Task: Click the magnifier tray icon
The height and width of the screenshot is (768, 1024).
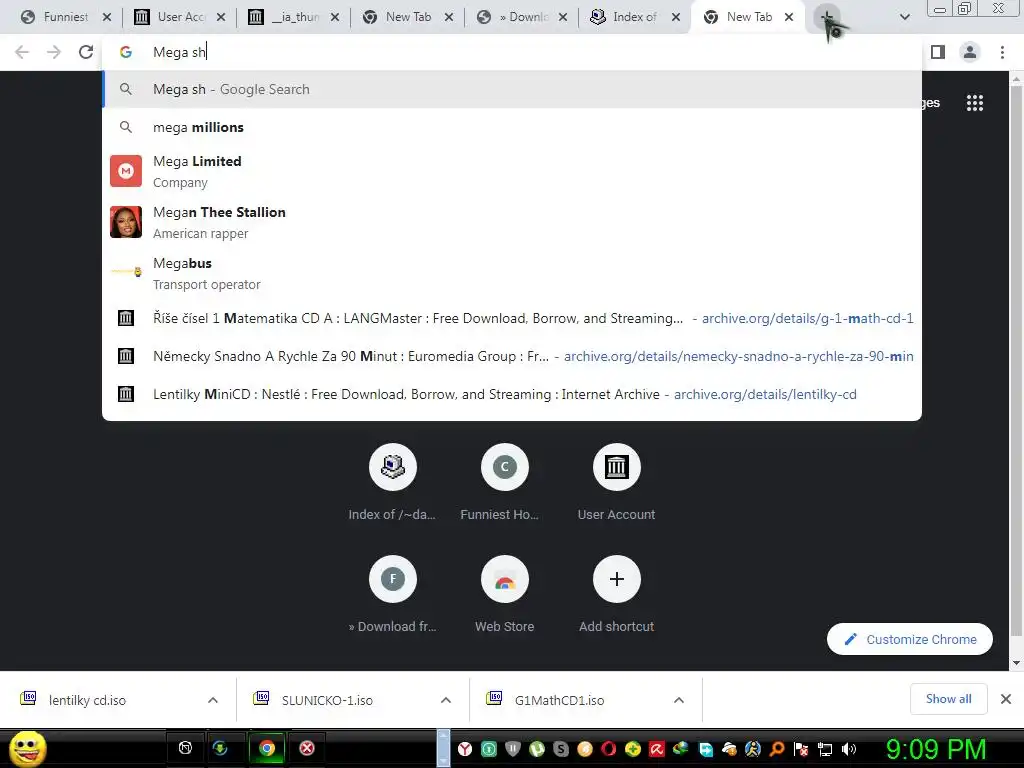Action: coord(777,749)
